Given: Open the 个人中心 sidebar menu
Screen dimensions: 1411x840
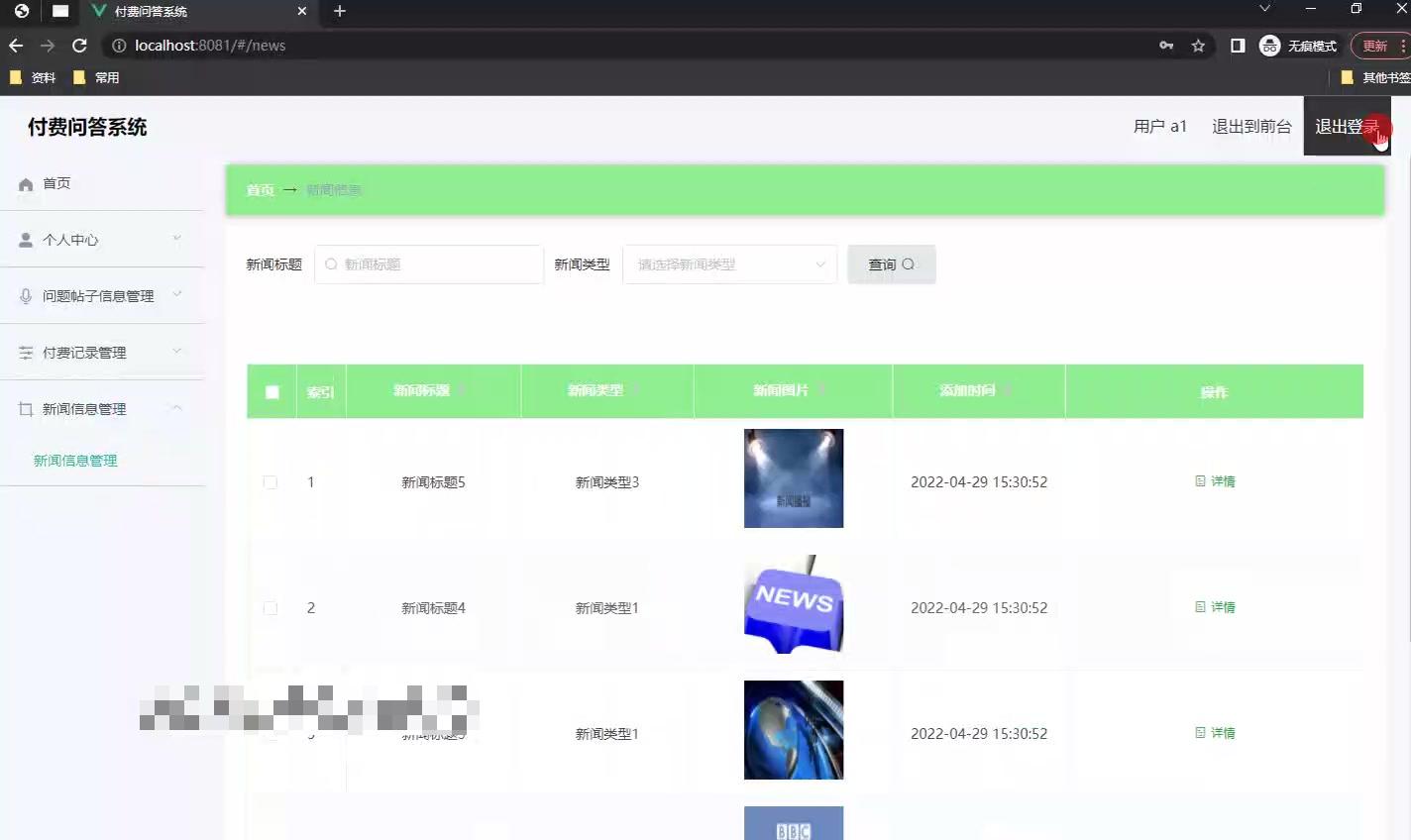Looking at the screenshot, I should [103, 240].
